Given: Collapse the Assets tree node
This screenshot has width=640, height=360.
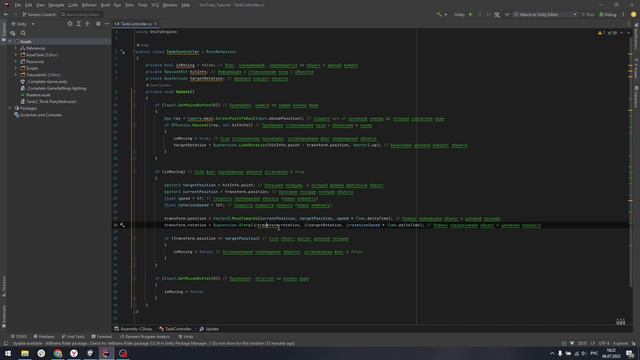Looking at the screenshot, I should pos(10,42).
